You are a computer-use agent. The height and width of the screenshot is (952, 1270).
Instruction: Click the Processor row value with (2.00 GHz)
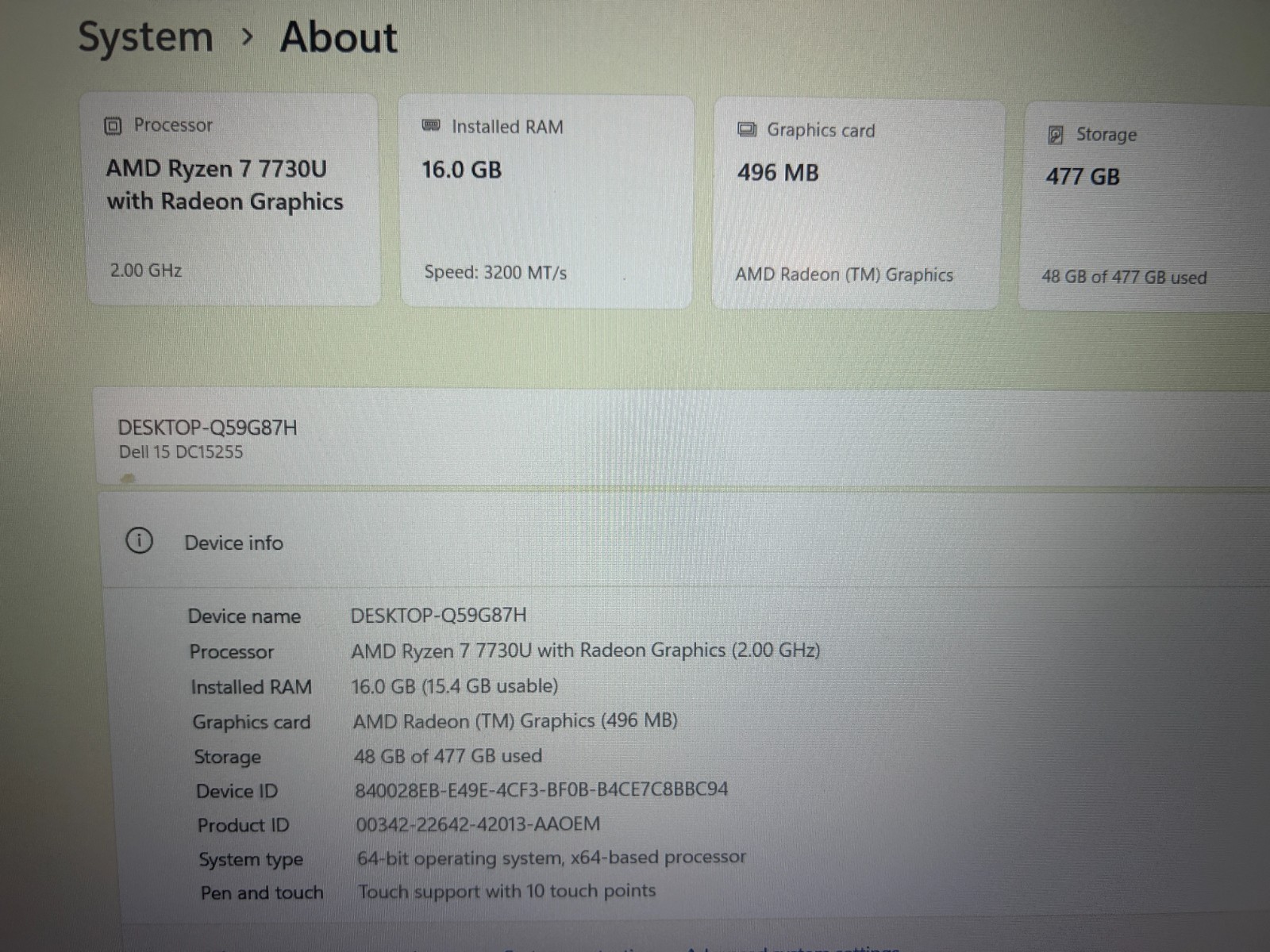pyautogui.click(x=586, y=651)
